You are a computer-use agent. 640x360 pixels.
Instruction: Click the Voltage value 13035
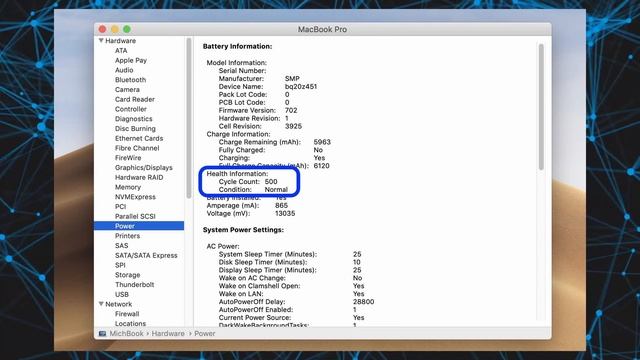(285, 213)
